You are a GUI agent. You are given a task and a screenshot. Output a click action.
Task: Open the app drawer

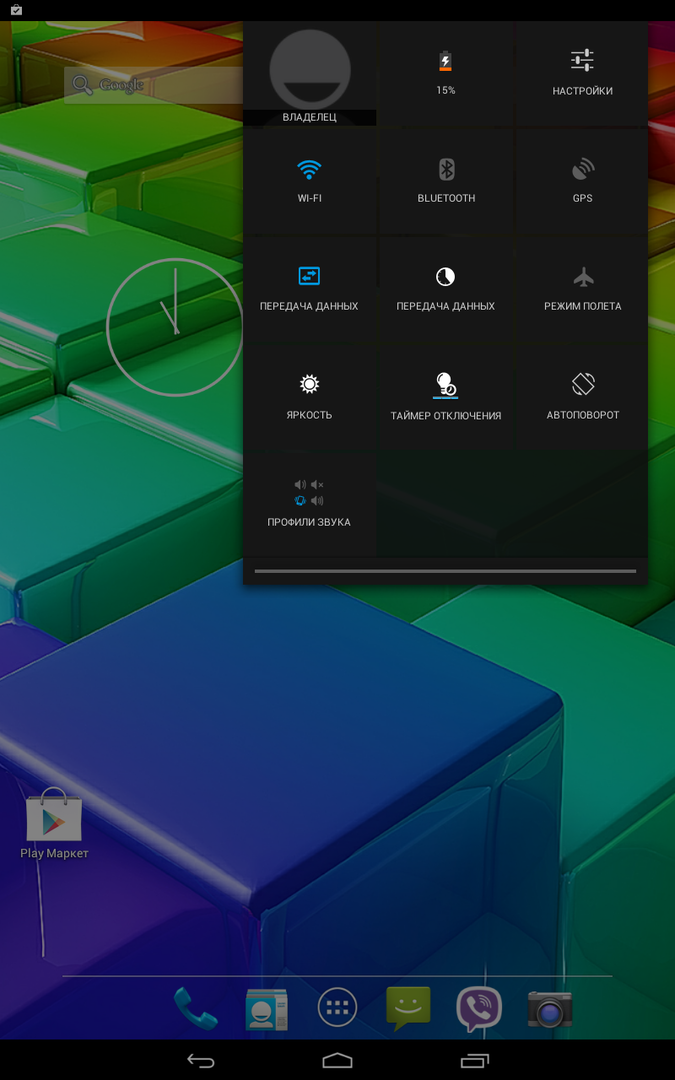coord(338,1008)
